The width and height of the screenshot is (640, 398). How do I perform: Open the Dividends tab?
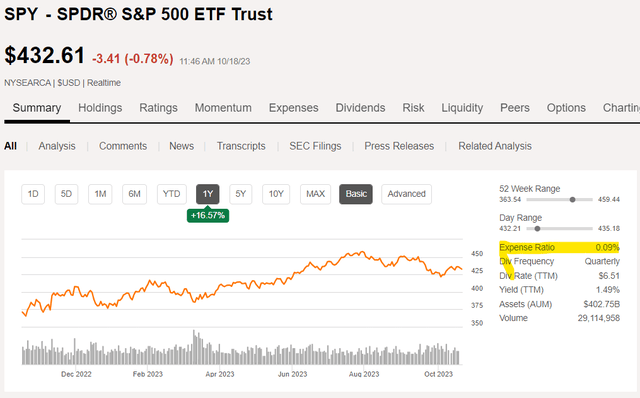[360, 108]
